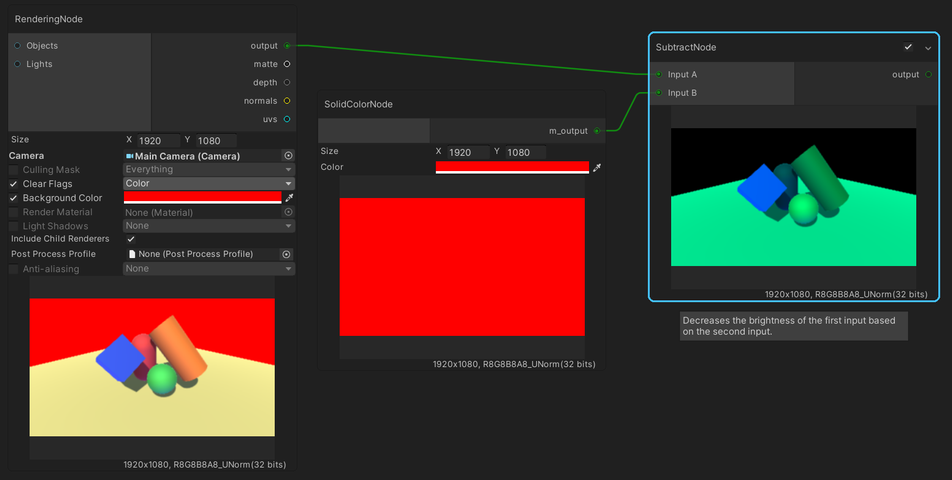Screen dimensions: 952x480
Task: Click the SubtractNode Input A port
Action: 658,75
